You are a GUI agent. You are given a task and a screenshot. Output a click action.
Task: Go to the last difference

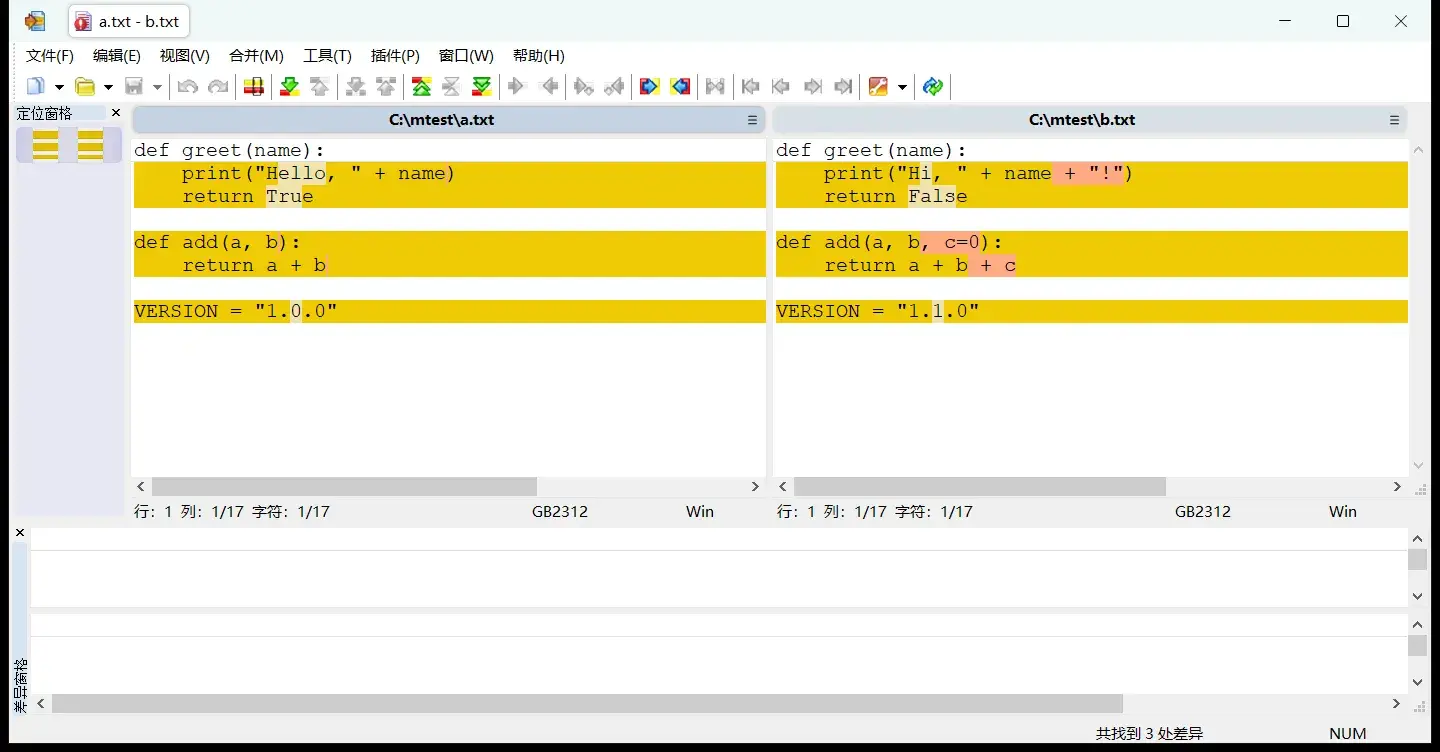coord(482,87)
